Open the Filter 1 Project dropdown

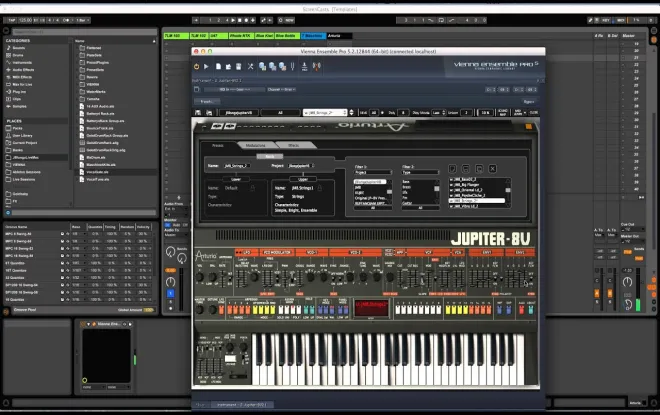[x=373, y=173]
